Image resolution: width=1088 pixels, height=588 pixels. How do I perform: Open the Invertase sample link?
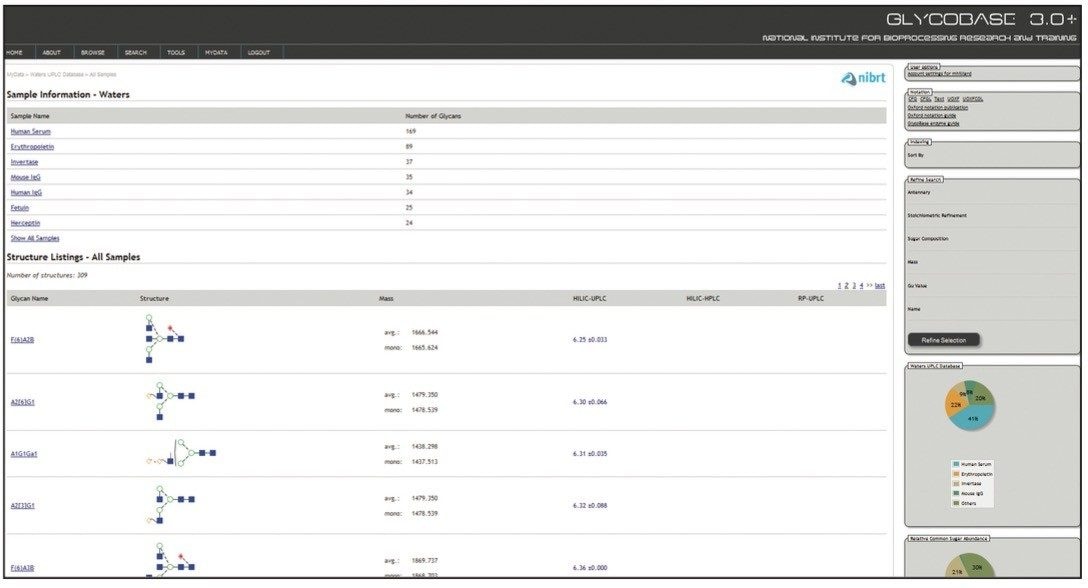tap(24, 162)
